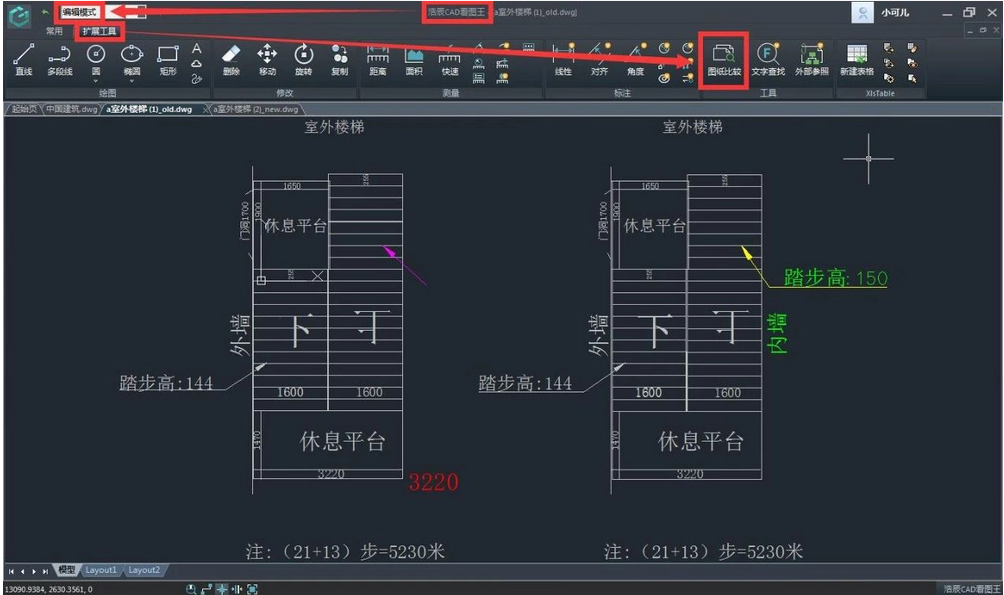The height and width of the screenshot is (595, 1004).
Task: Go to previous layout tab arrow
Action: pyautogui.click(x=22, y=571)
